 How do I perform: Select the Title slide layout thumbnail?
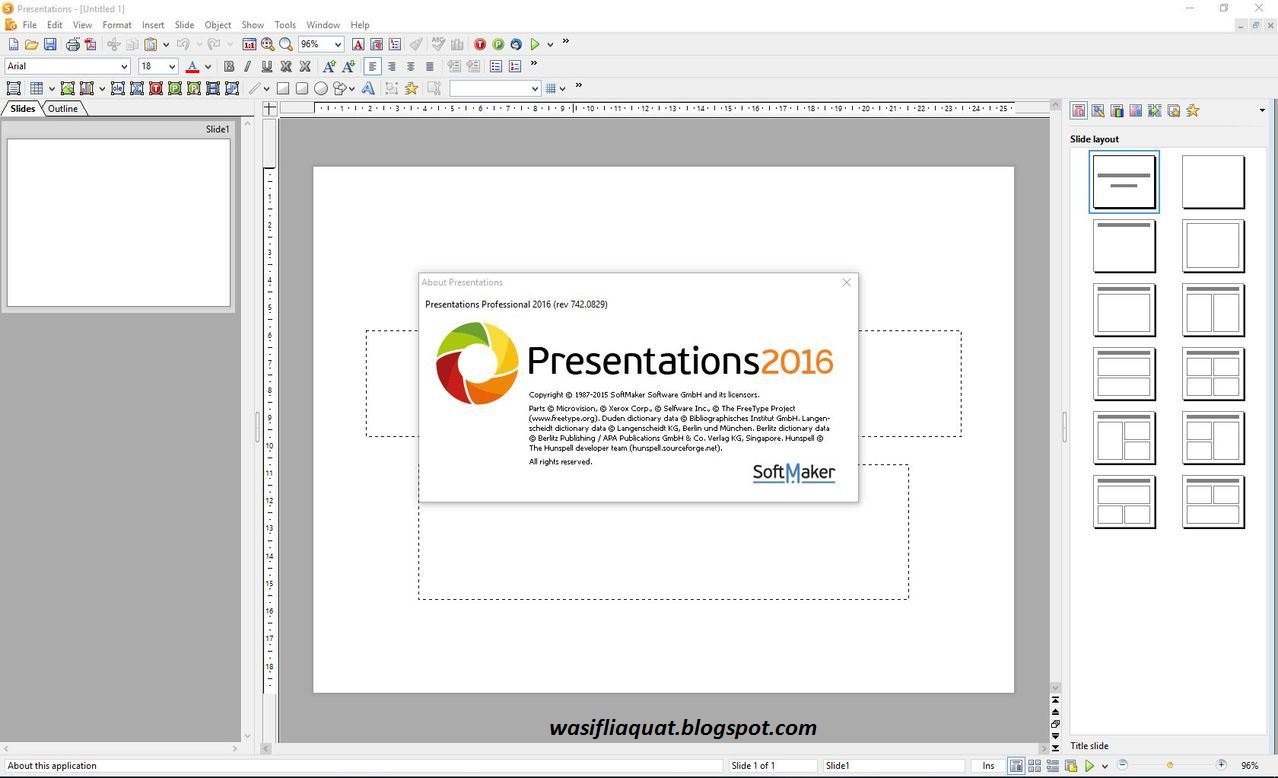click(1124, 181)
